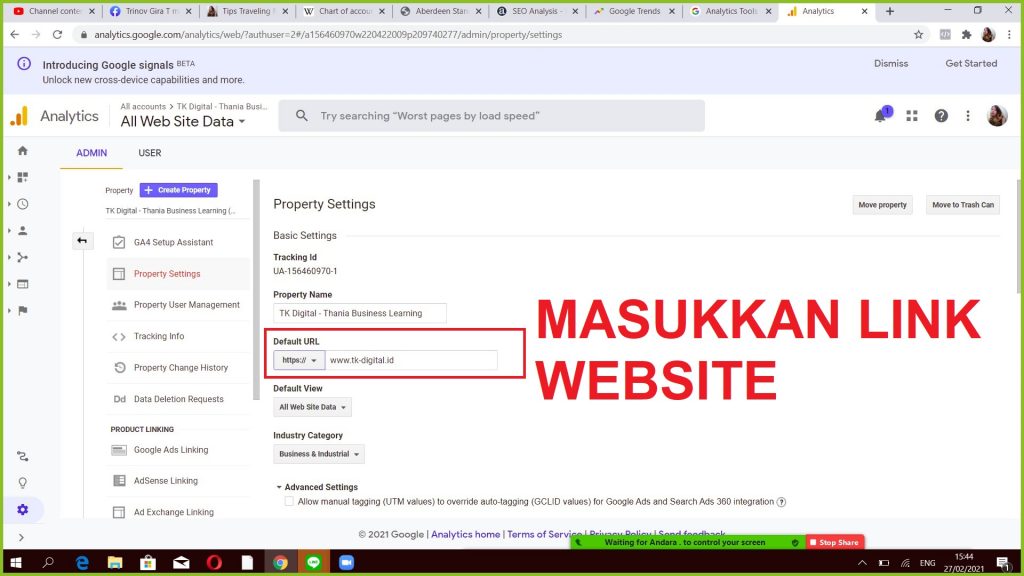Open the https:// protocol dropdown
Image resolution: width=1024 pixels, height=576 pixels.
pos(299,360)
